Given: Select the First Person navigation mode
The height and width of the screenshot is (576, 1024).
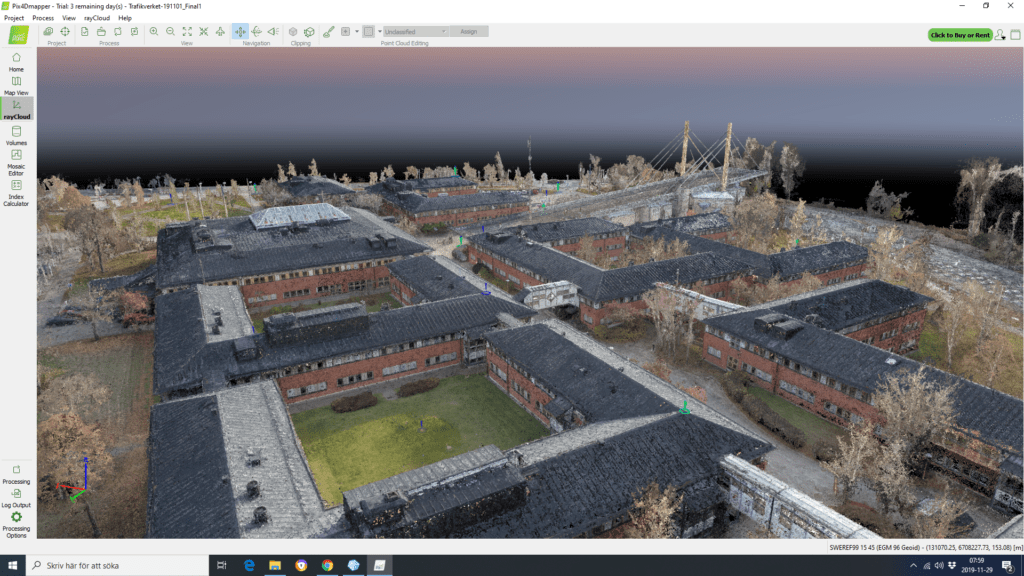Looking at the screenshot, I should click(x=274, y=31).
